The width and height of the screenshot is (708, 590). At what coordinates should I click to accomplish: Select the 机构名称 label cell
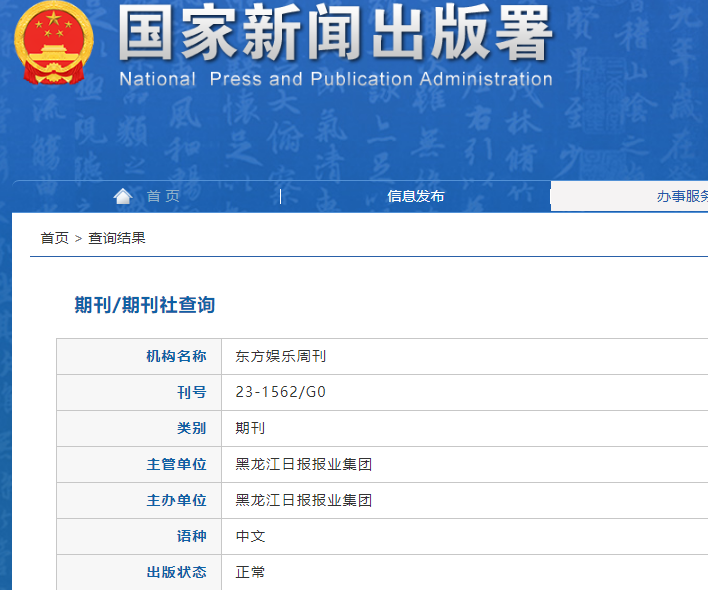[x=139, y=356]
